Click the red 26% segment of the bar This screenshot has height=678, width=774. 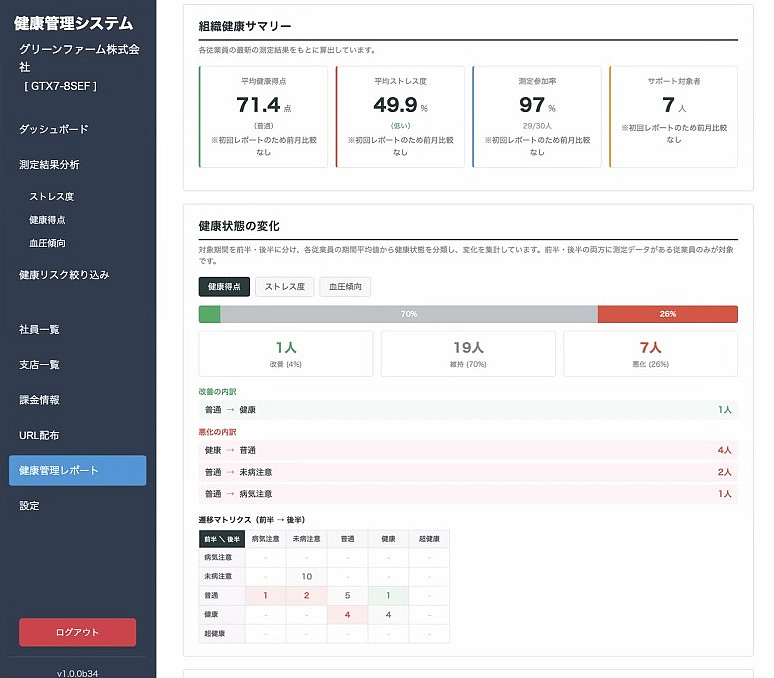click(667, 314)
